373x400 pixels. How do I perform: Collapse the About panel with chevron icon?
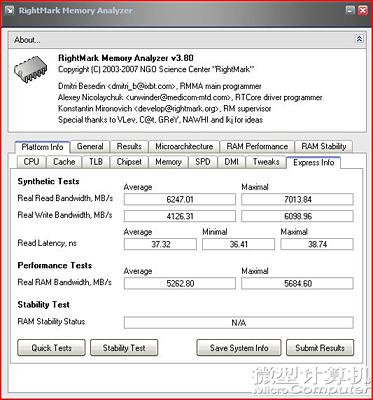click(359, 39)
